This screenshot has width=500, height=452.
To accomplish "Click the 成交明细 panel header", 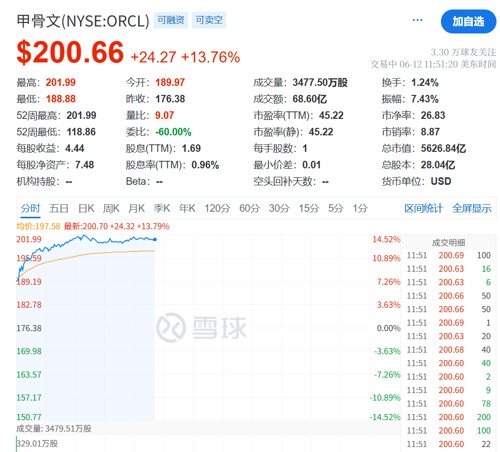I will [x=448, y=243].
